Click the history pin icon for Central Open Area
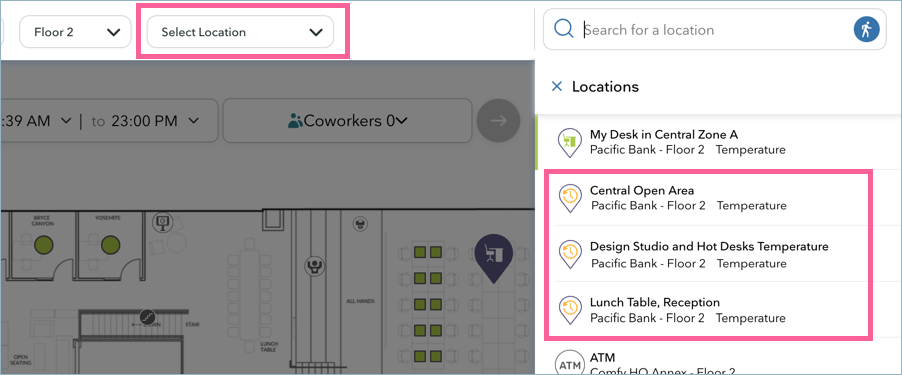 click(x=570, y=198)
